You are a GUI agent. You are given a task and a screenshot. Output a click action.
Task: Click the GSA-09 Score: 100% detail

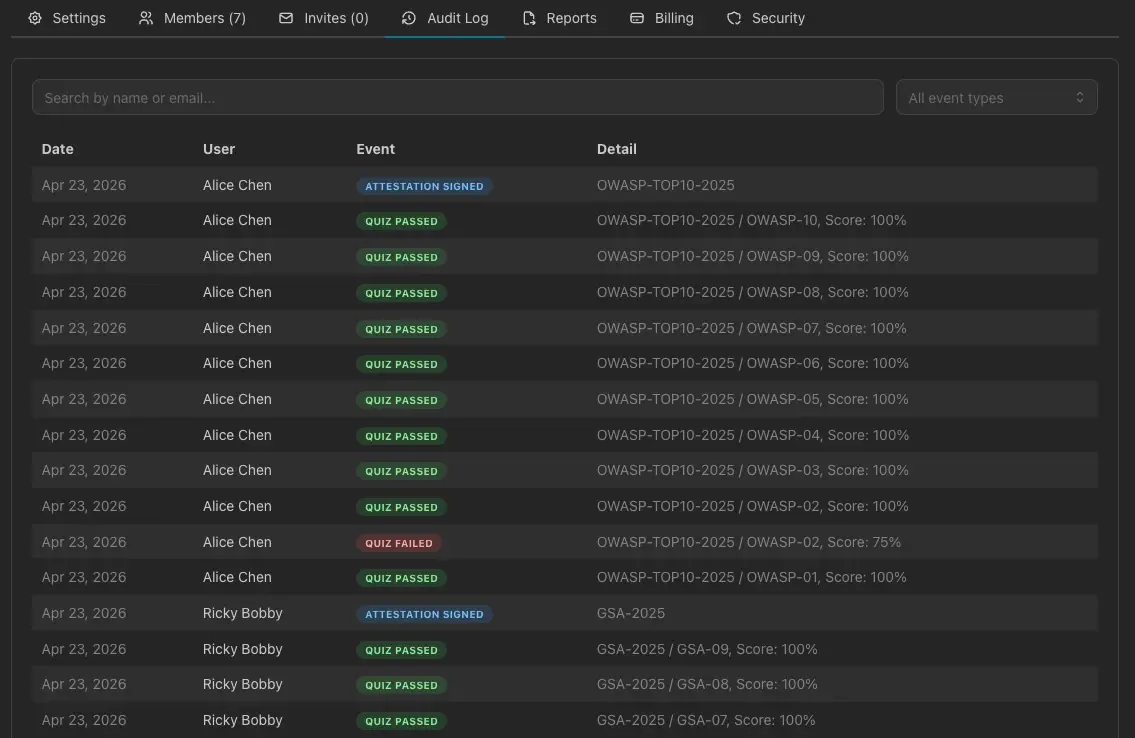pyautogui.click(x=707, y=650)
